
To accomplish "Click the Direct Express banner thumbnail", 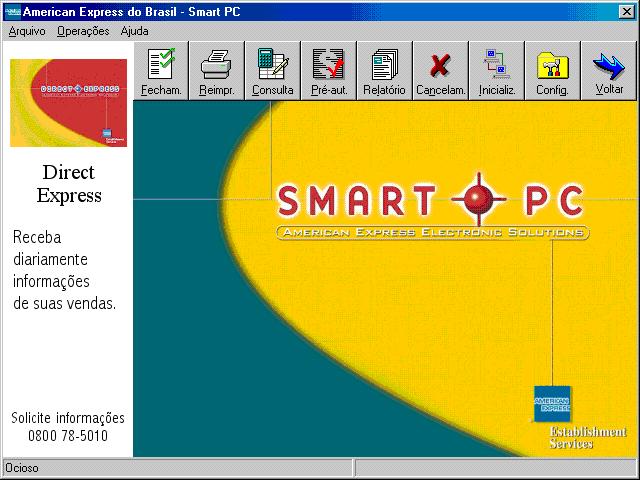I will click(69, 103).
